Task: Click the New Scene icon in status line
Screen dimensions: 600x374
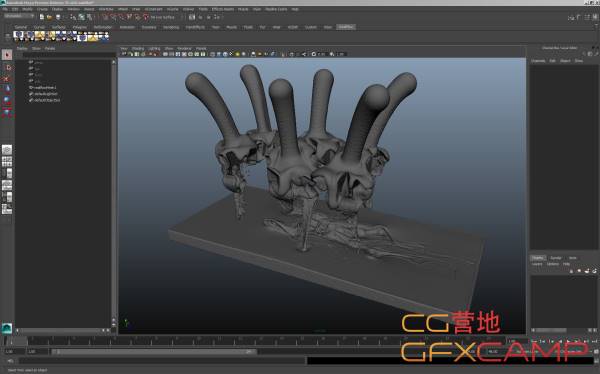Action: point(42,17)
